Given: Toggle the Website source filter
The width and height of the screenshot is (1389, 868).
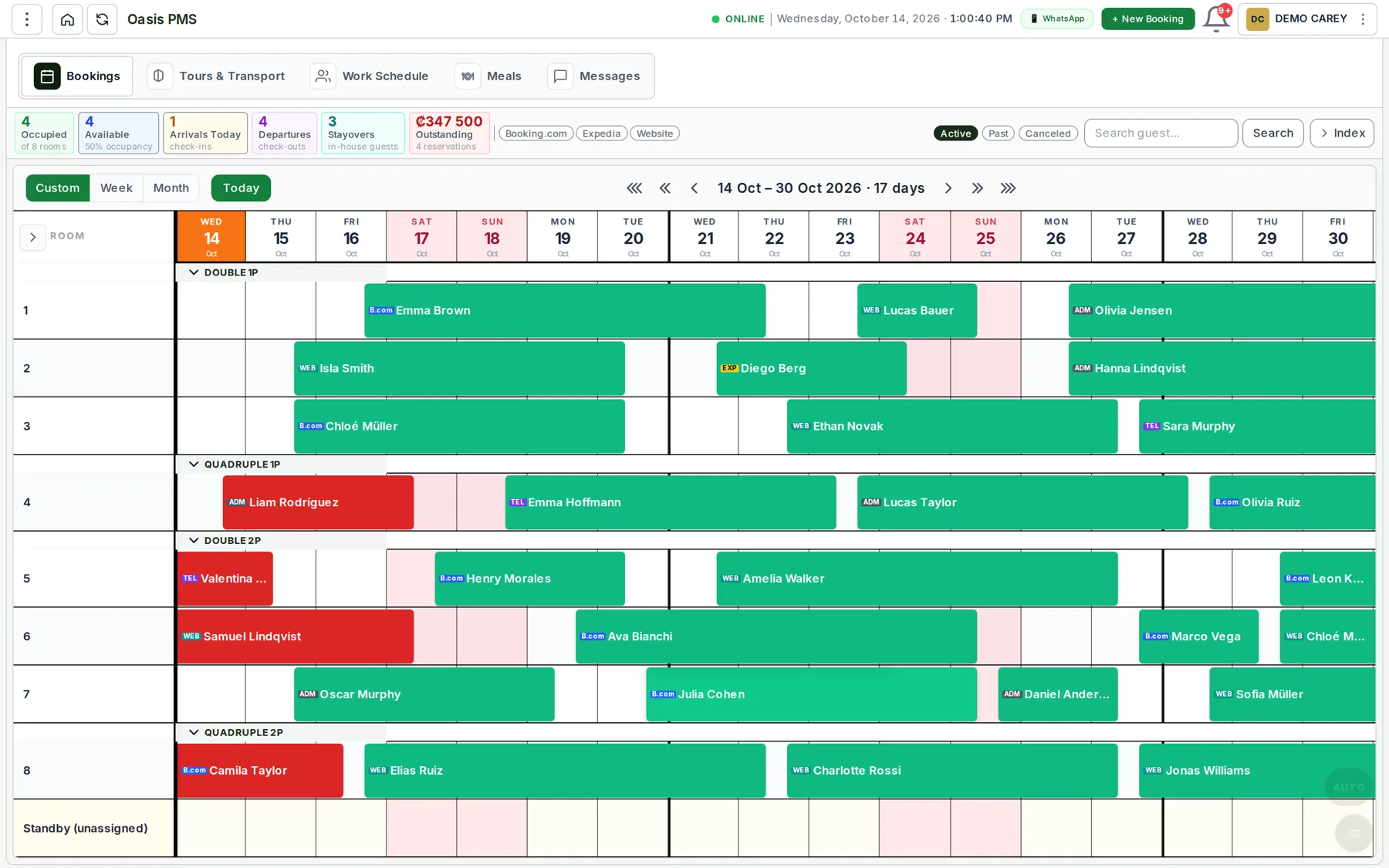Looking at the screenshot, I should pos(655,133).
